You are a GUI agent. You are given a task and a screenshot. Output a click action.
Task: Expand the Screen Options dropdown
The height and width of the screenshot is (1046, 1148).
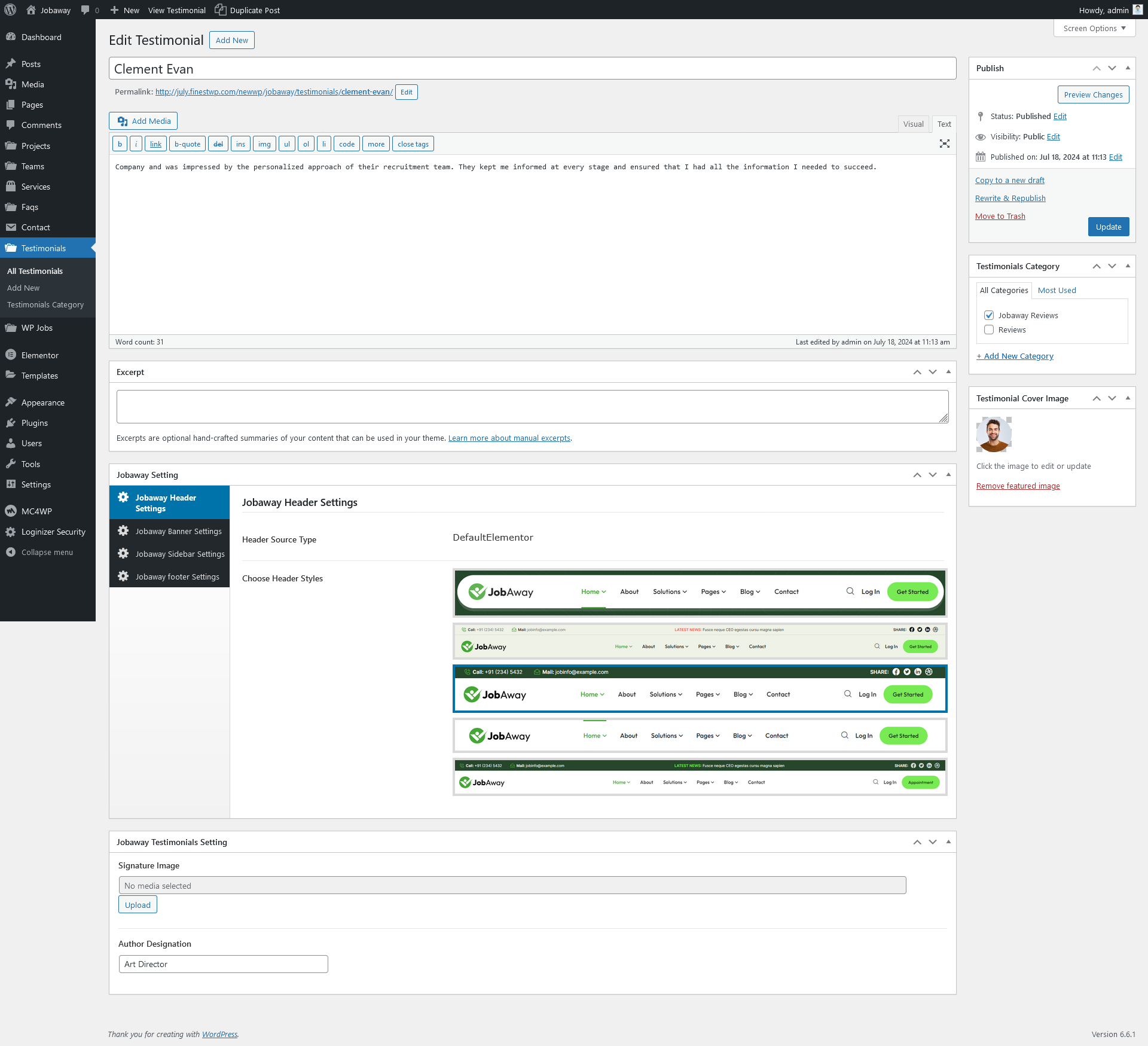1094,28
